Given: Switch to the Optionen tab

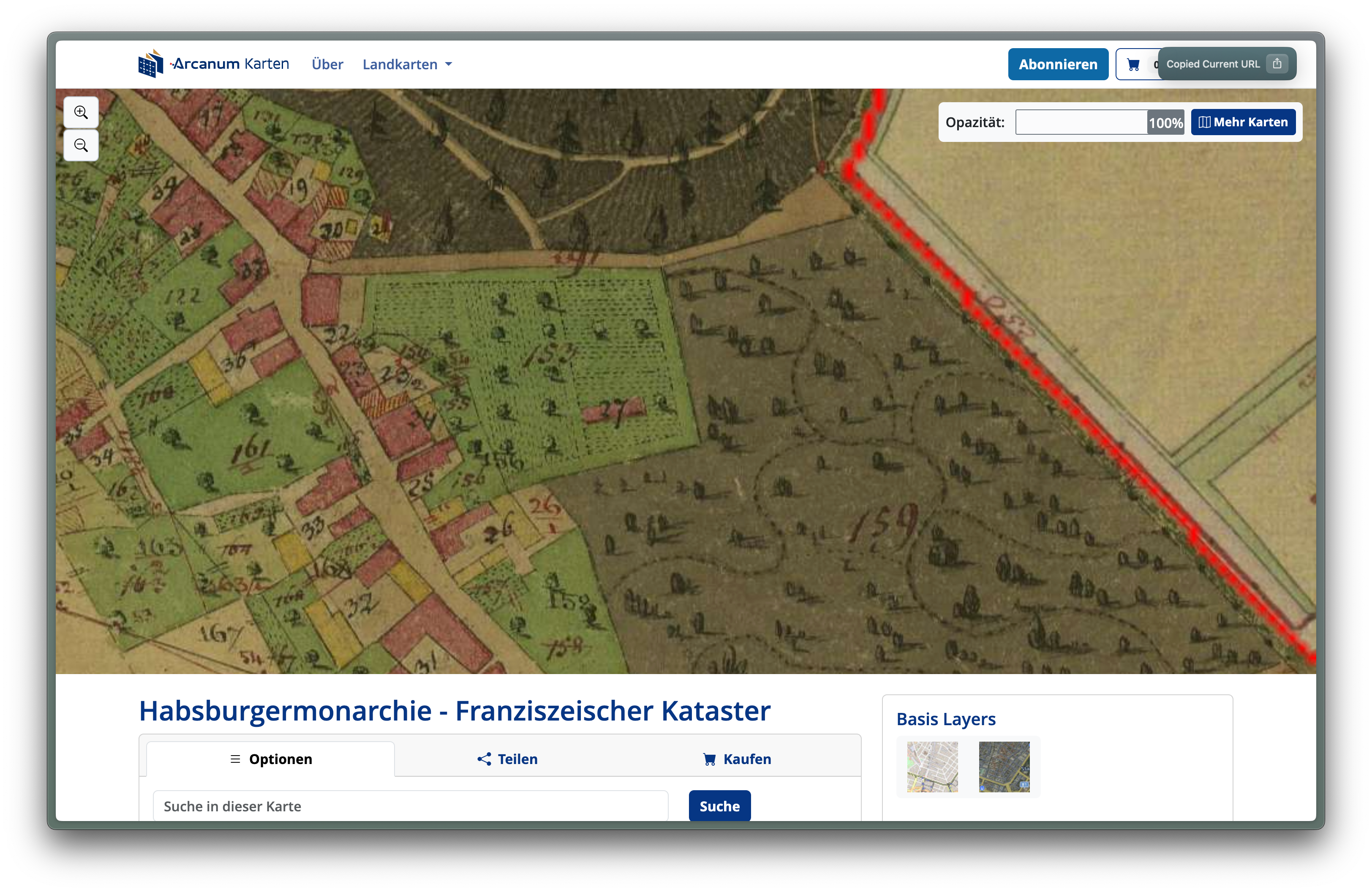Looking at the screenshot, I should tap(270, 758).
